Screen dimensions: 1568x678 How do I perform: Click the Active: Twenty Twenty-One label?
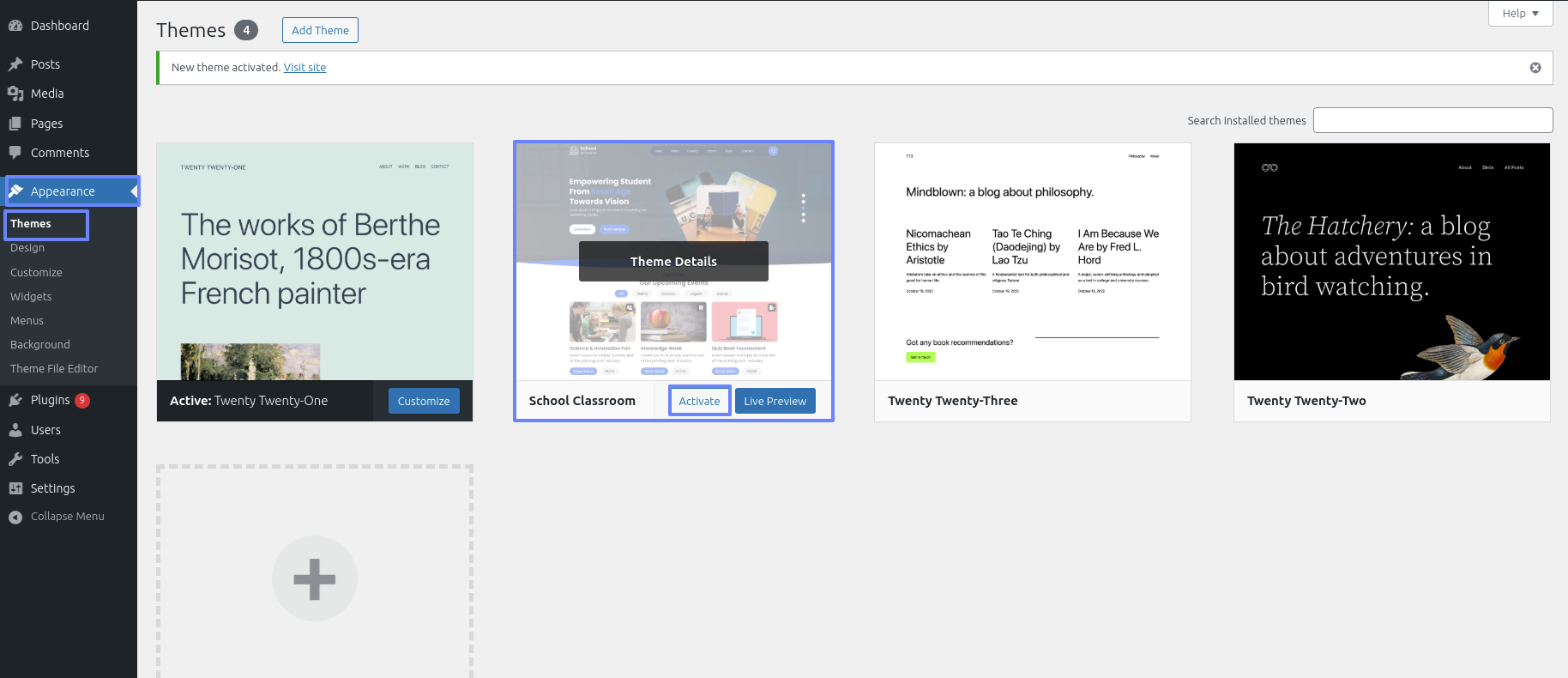(x=249, y=401)
